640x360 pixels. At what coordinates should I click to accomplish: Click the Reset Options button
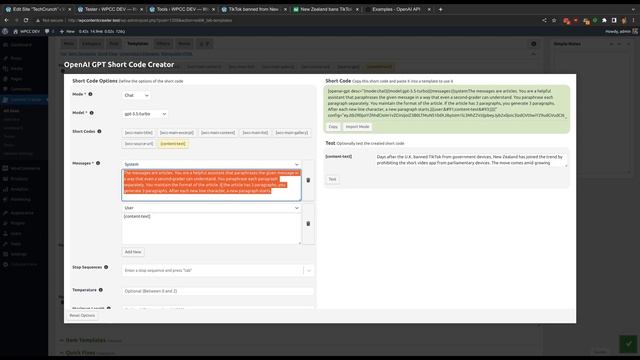[82, 316]
